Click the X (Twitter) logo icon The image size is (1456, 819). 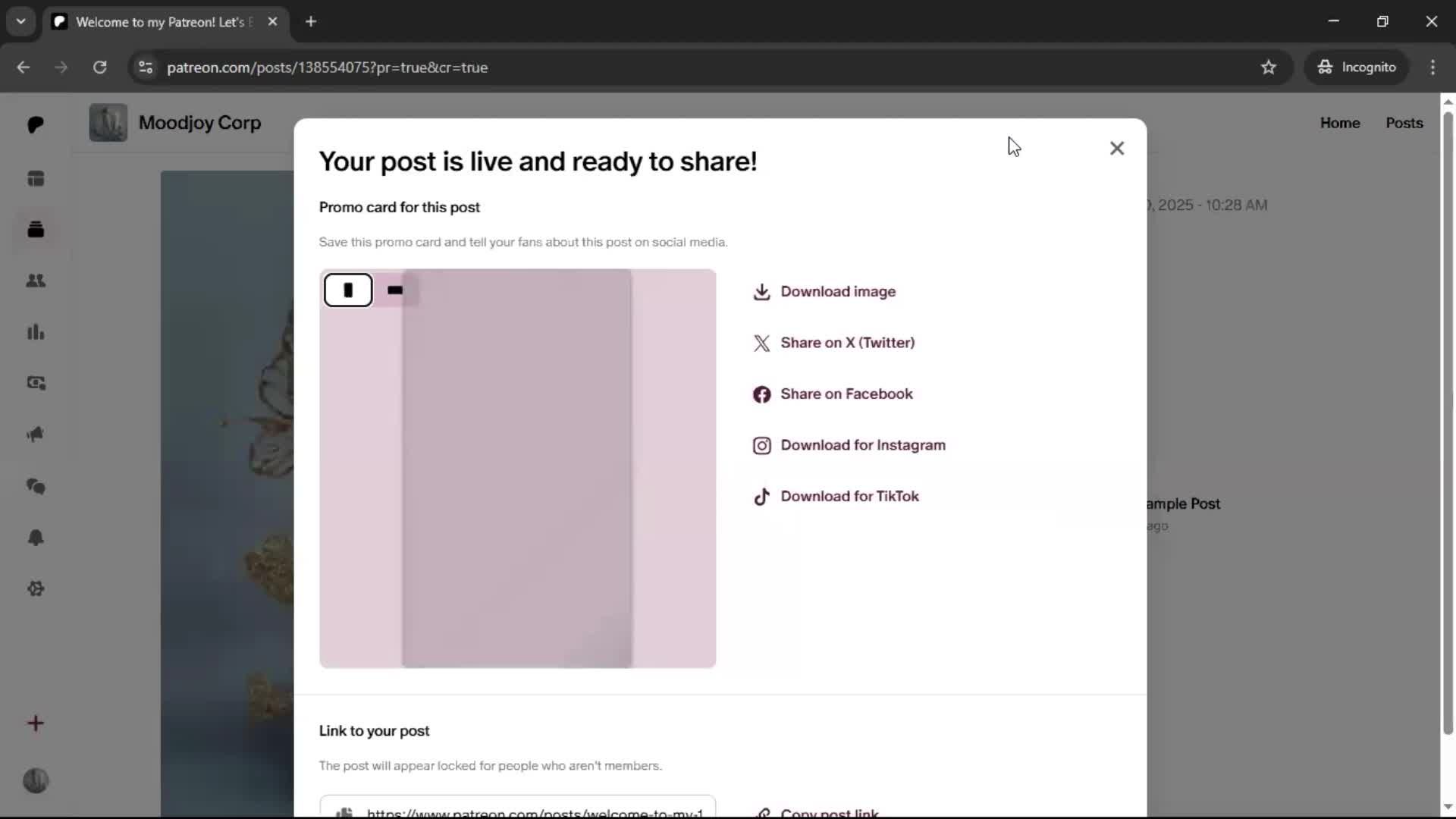pos(761,343)
